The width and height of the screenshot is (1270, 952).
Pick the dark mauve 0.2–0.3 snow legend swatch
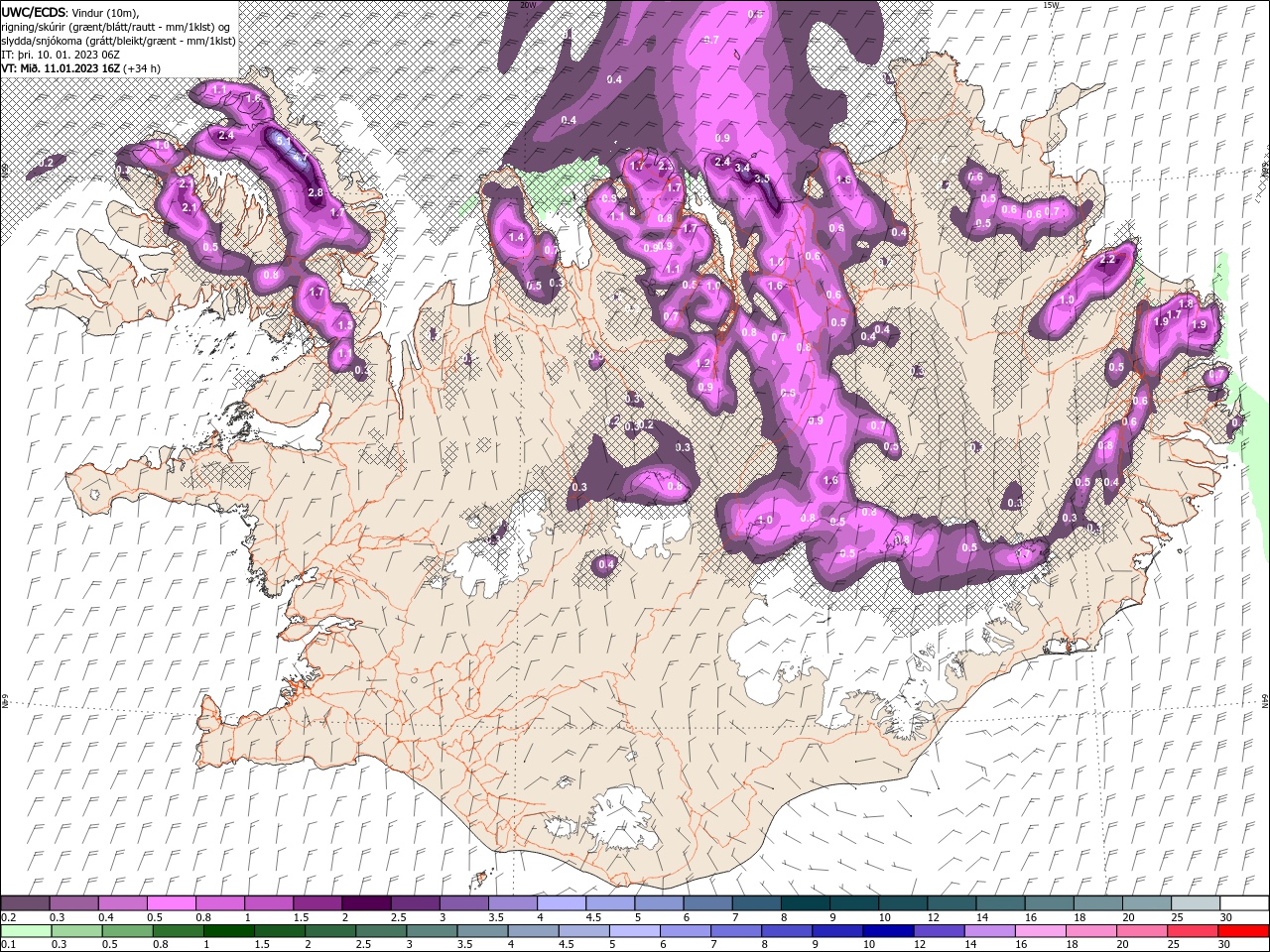point(25,903)
